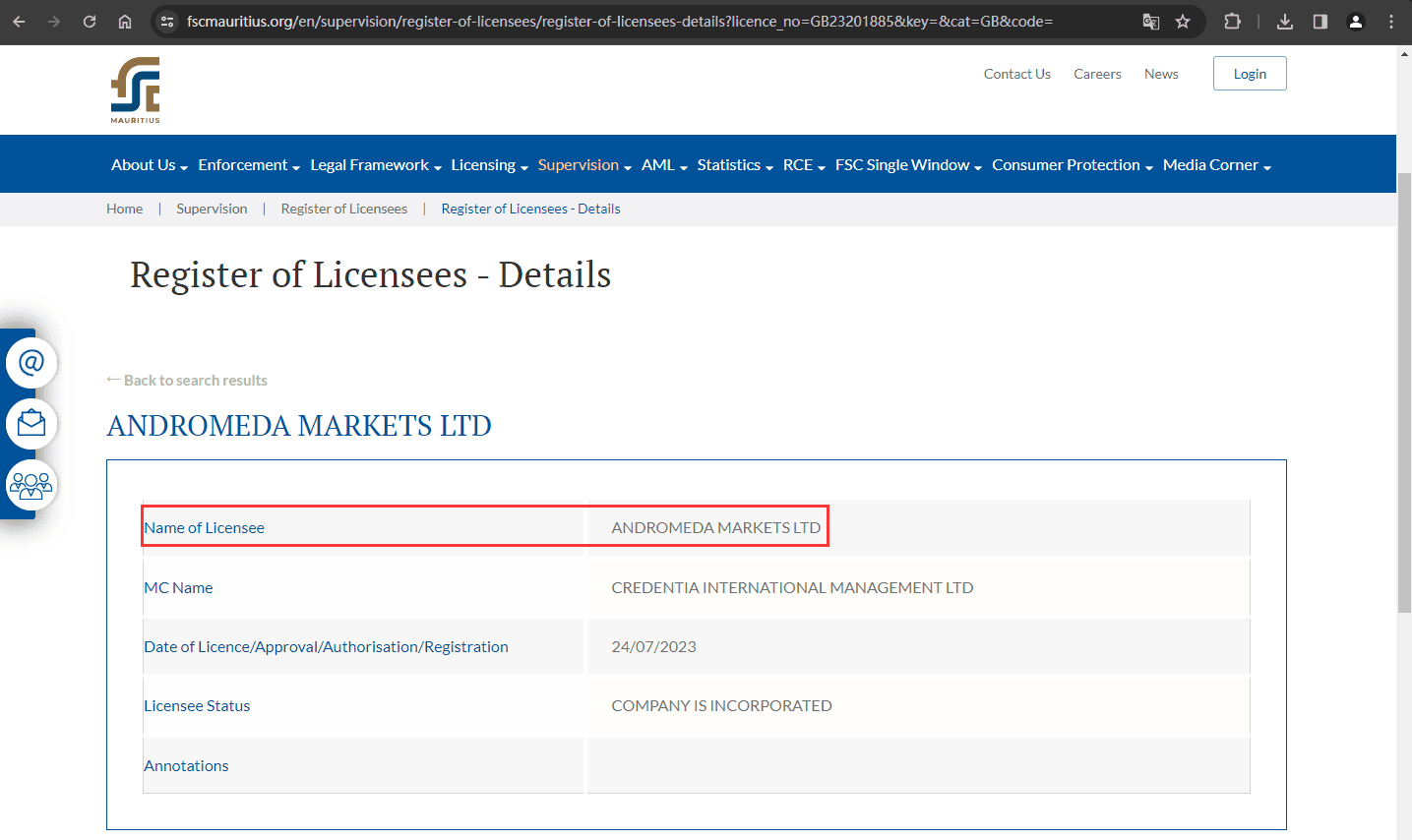Image resolution: width=1412 pixels, height=840 pixels.
Task: Expand the Supervision menu
Action: 584,165
